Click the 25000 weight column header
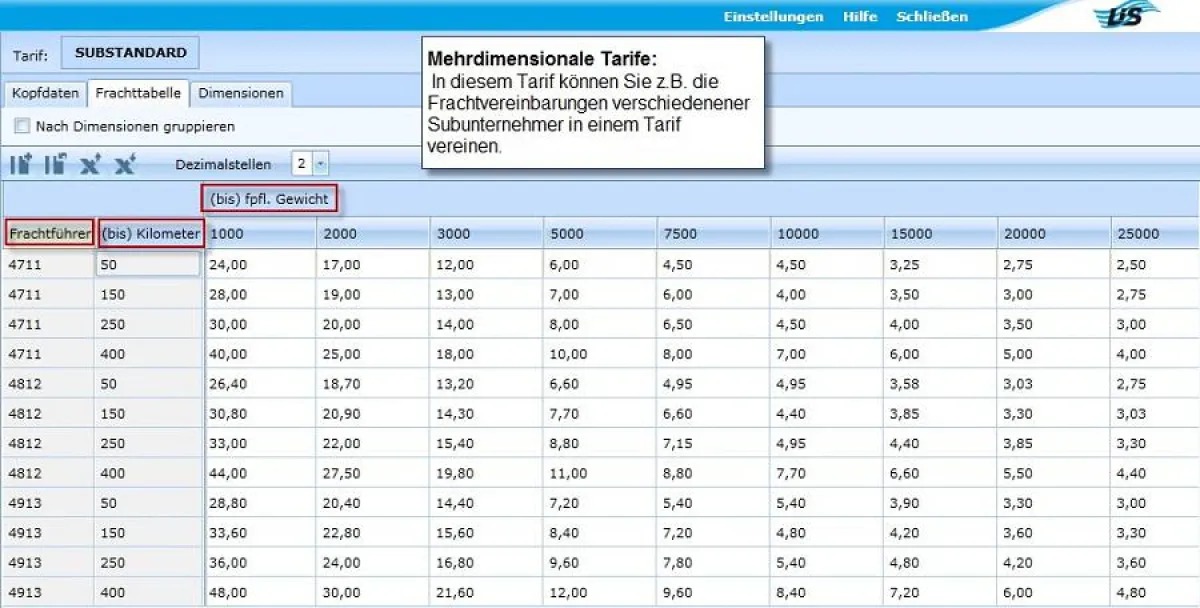Screen dimensions: 1200x608 coord(1140,232)
